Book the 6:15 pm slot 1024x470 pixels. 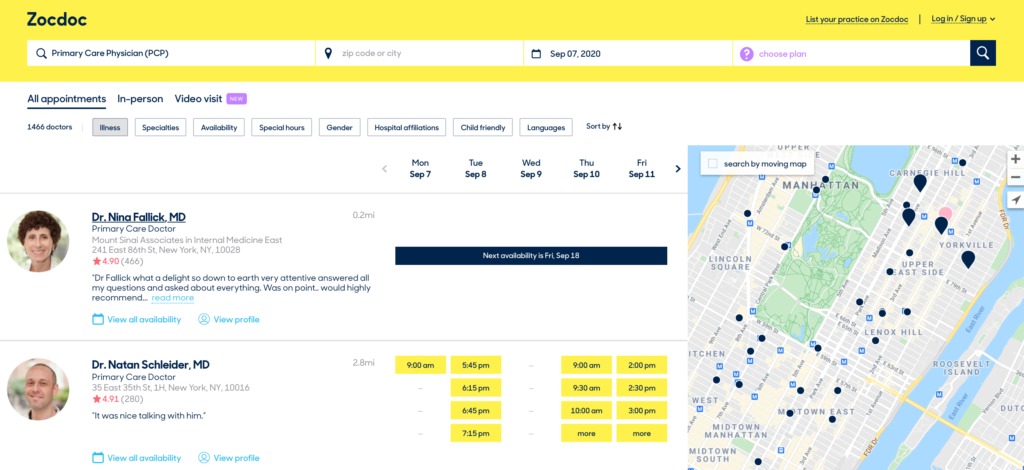point(475,388)
